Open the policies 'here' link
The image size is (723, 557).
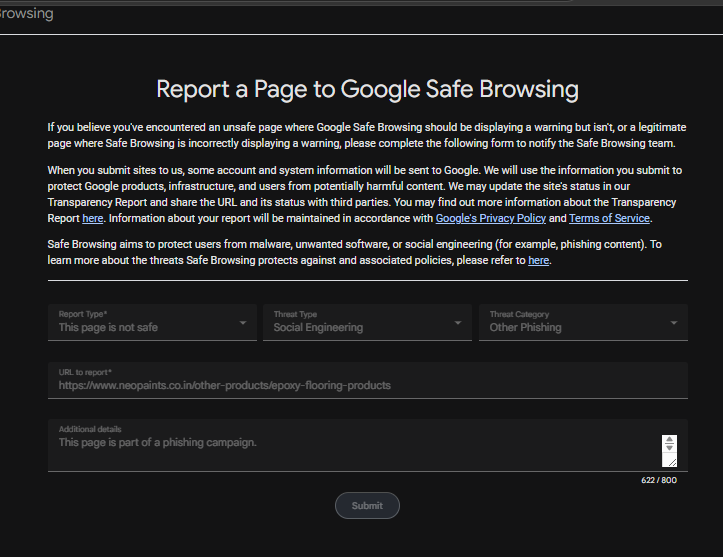[538, 261]
